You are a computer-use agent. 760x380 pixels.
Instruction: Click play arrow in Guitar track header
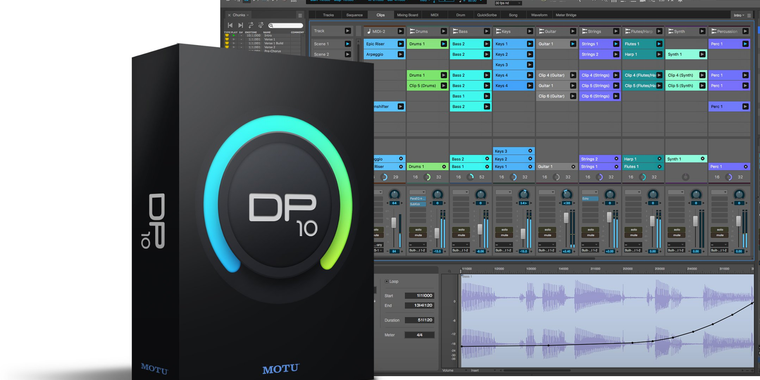tap(573, 31)
